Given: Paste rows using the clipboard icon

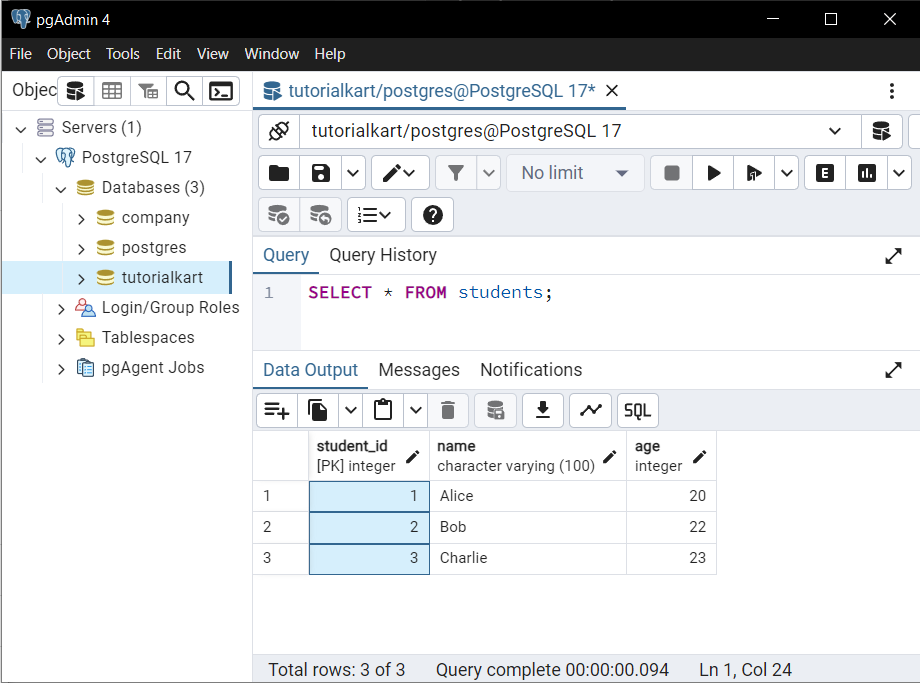Looking at the screenshot, I should coord(383,410).
